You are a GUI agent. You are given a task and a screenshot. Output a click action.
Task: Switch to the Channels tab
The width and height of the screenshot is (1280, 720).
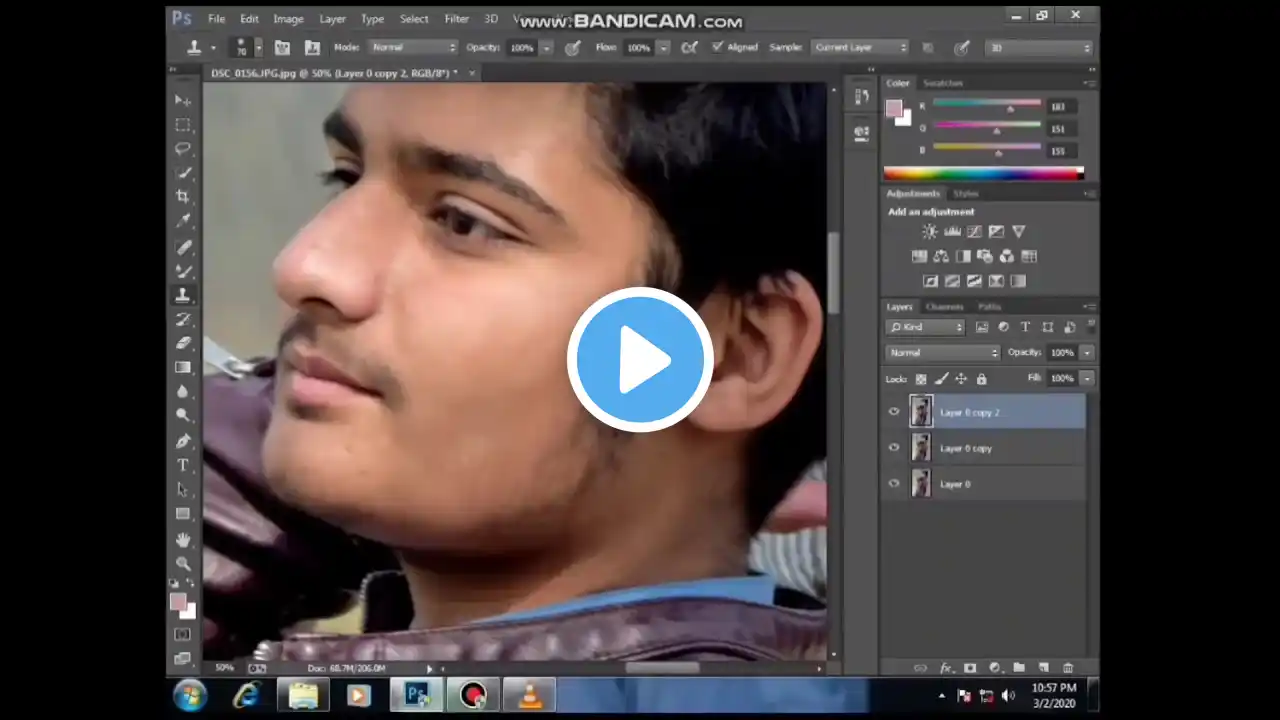[x=944, y=306]
